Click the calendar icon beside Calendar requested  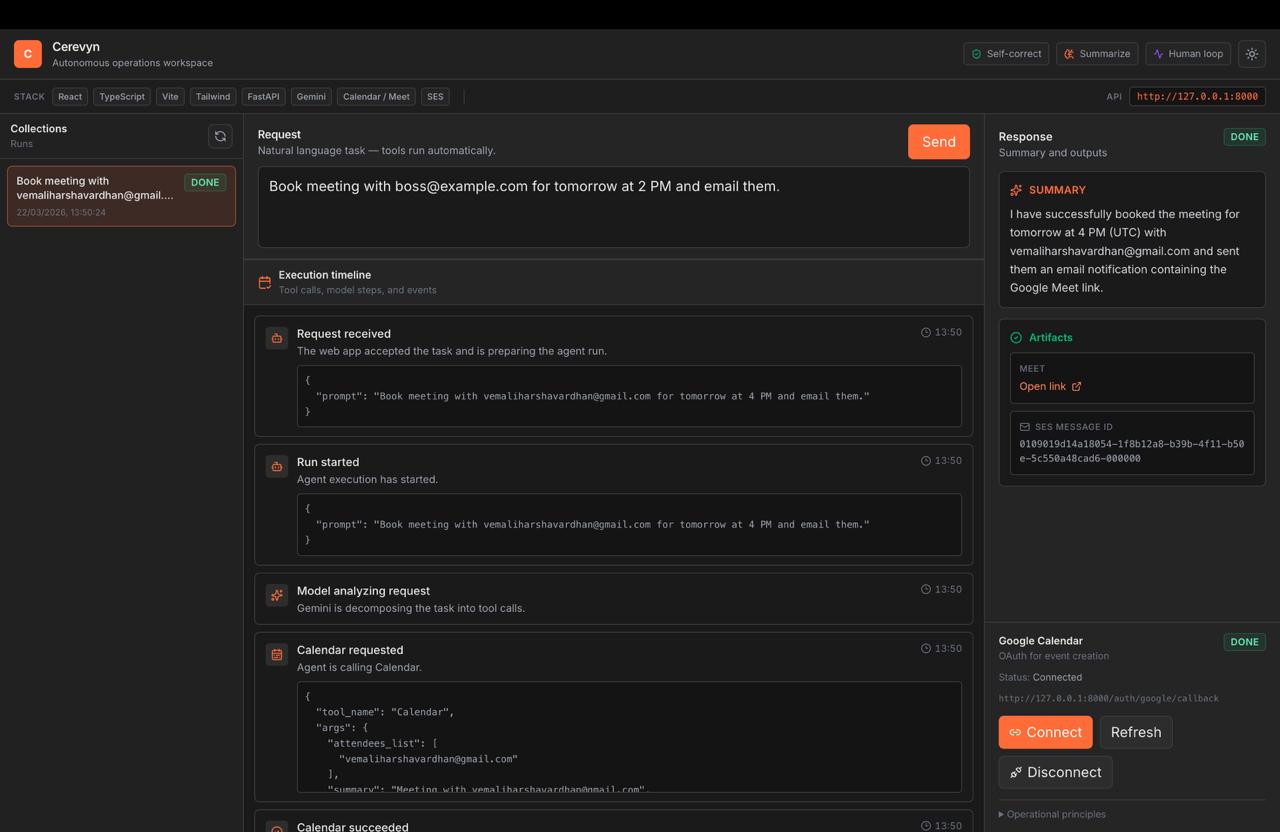tap(277, 654)
